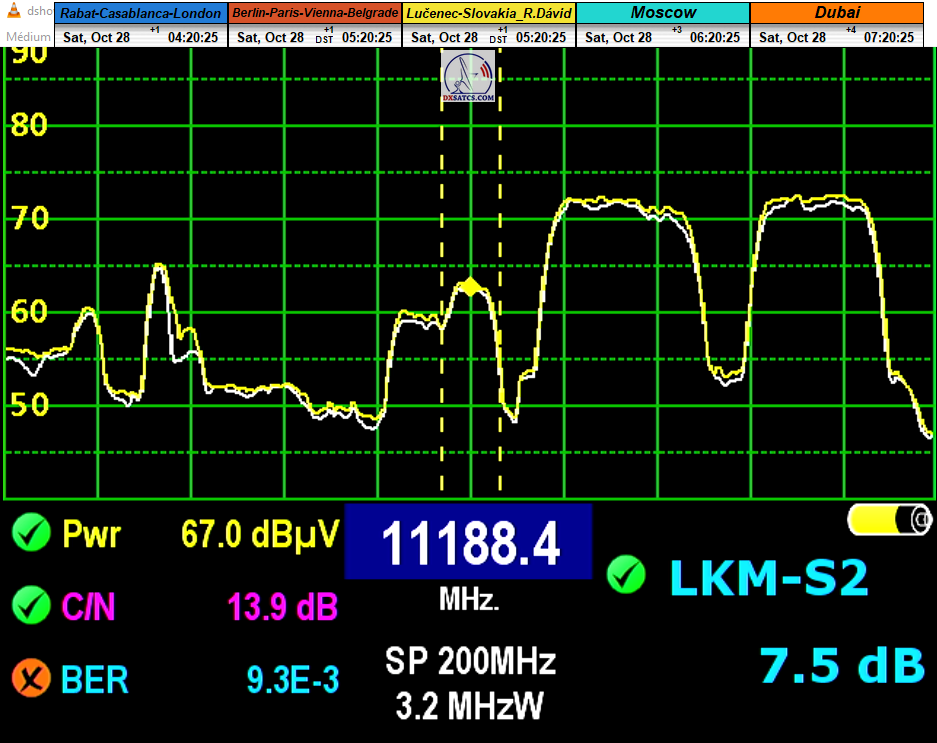Image resolution: width=937 pixels, height=743 pixels.
Task: Click the DXSATCS.COM satellite dish logo
Action: click(468, 76)
